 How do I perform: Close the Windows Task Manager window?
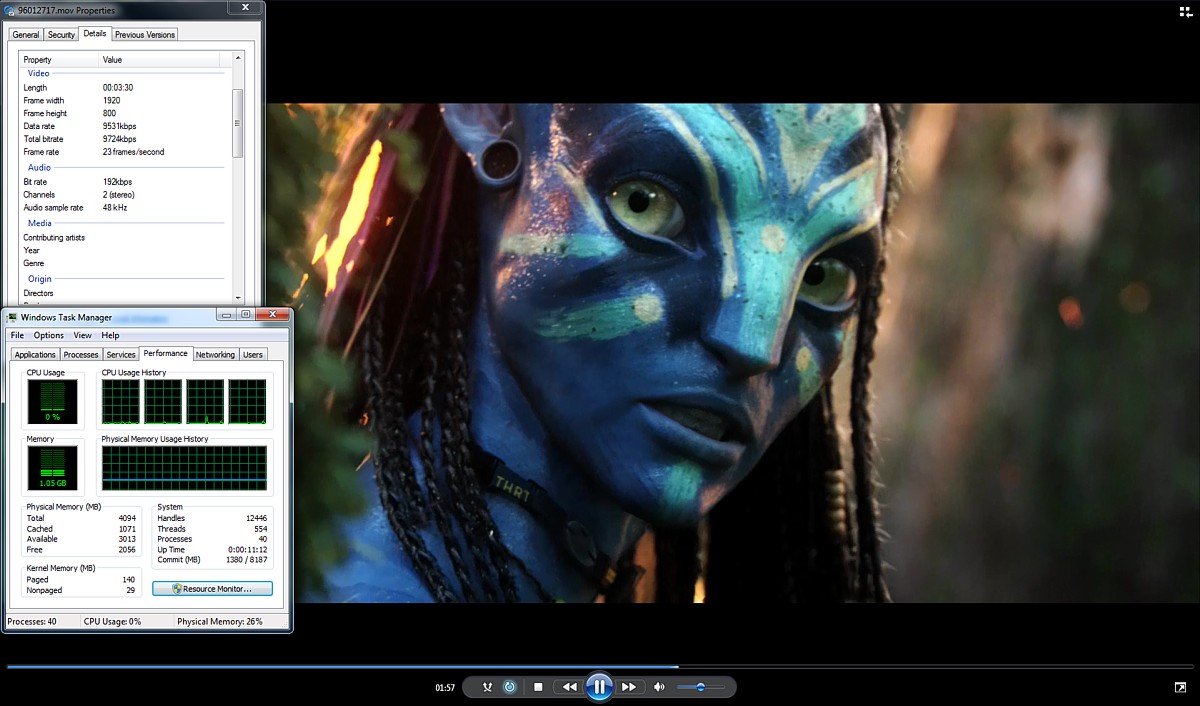click(271, 314)
